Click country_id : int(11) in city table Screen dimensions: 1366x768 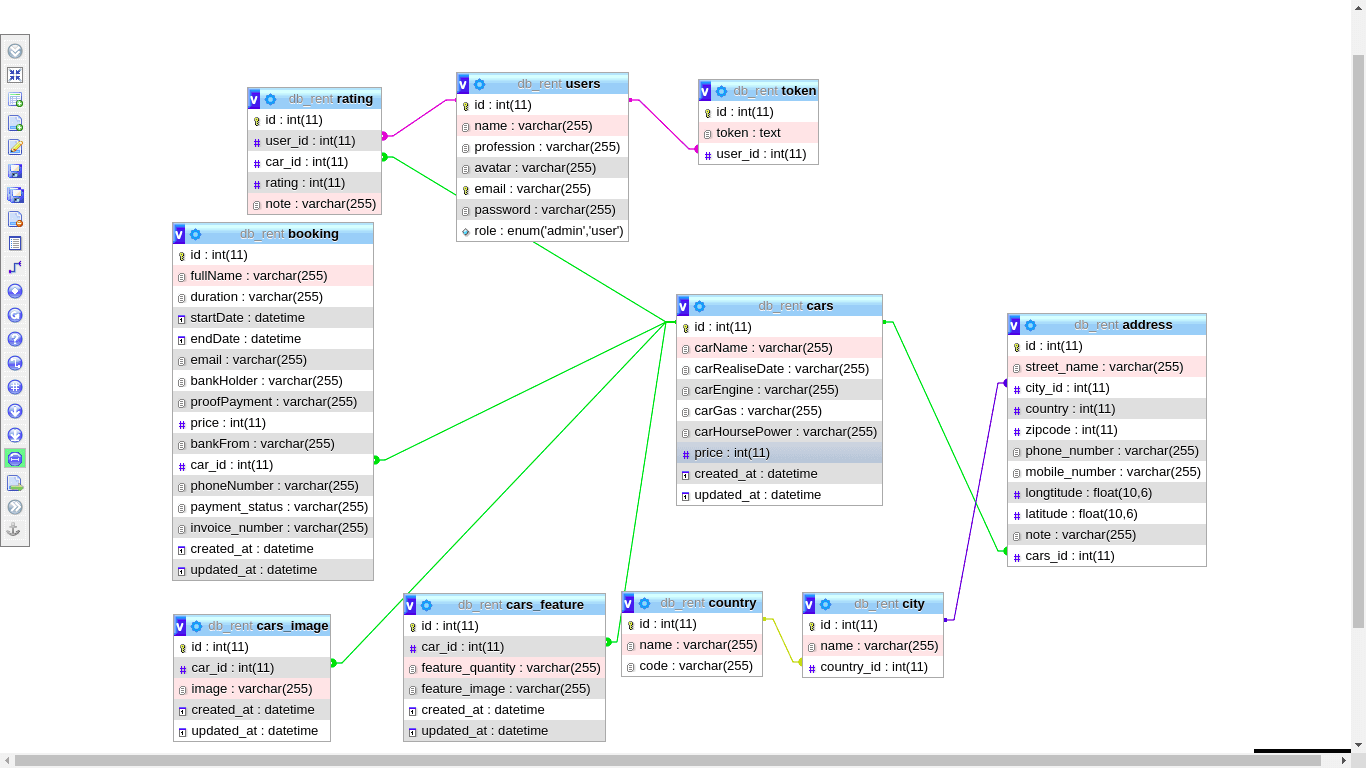click(x=873, y=667)
